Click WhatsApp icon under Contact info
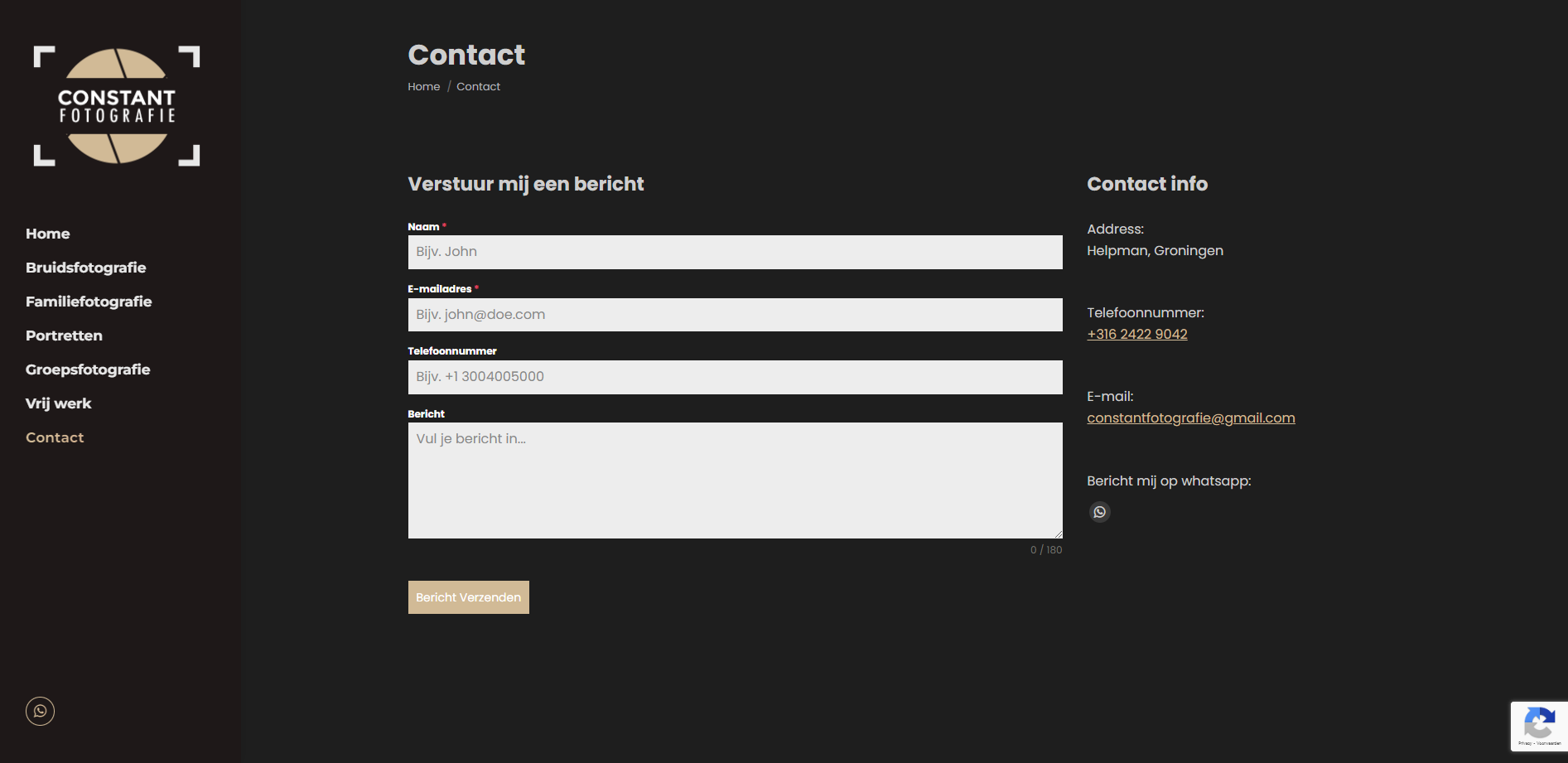1568x763 pixels. point(1099,512)
